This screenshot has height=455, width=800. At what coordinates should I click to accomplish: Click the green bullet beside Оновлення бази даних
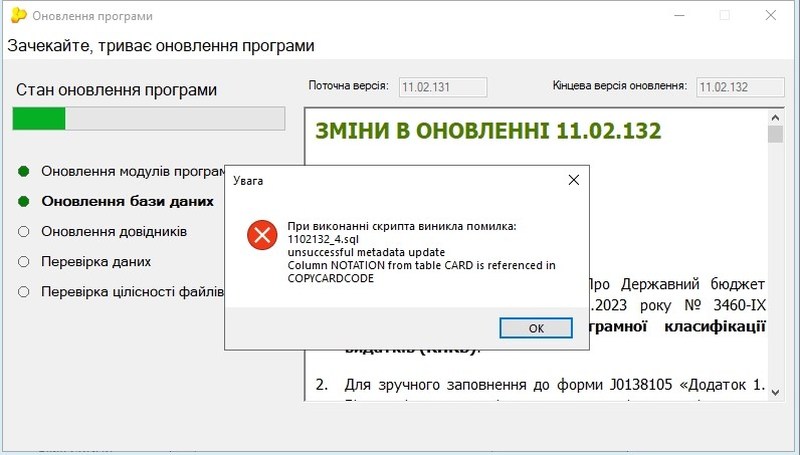pos(24,201)
